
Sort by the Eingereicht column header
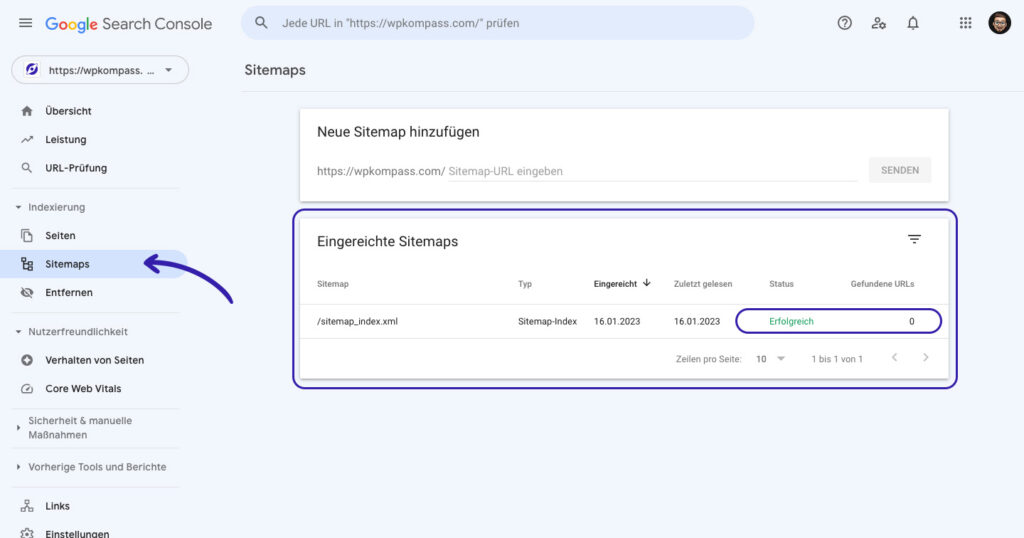pyautogui.click(x=615, y=284)
